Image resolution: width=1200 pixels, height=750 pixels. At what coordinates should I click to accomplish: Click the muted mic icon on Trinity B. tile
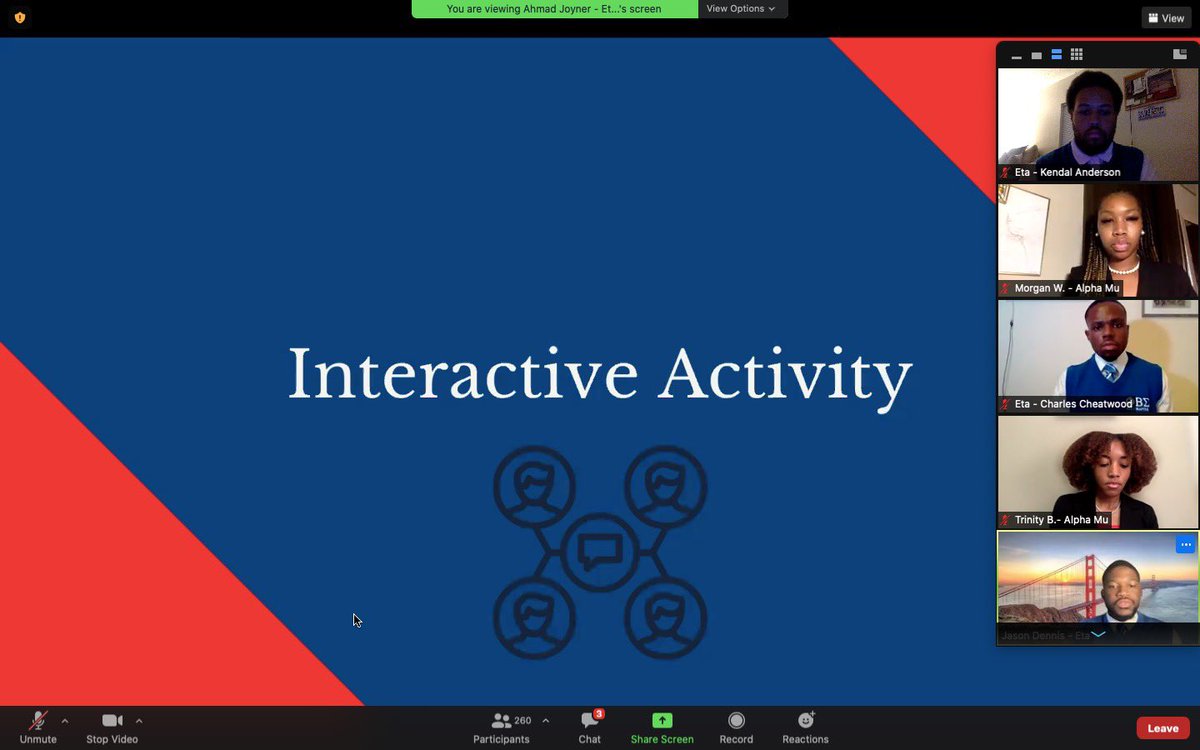1006,521
